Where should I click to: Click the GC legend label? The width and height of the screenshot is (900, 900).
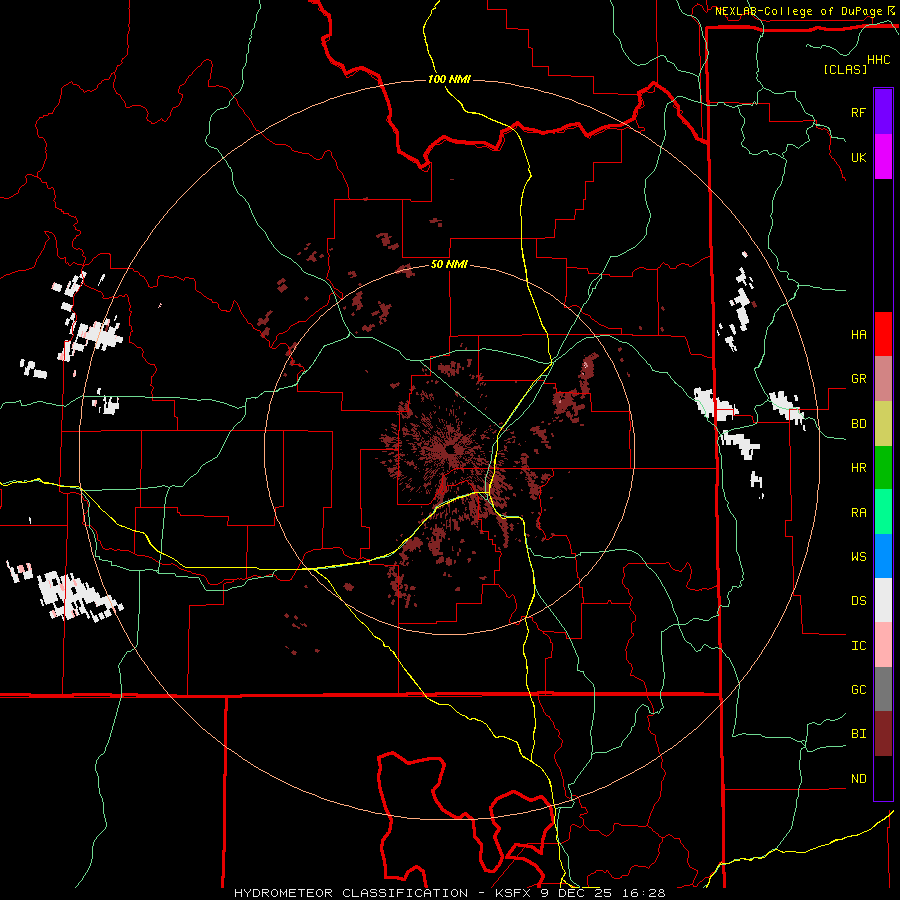858,689
